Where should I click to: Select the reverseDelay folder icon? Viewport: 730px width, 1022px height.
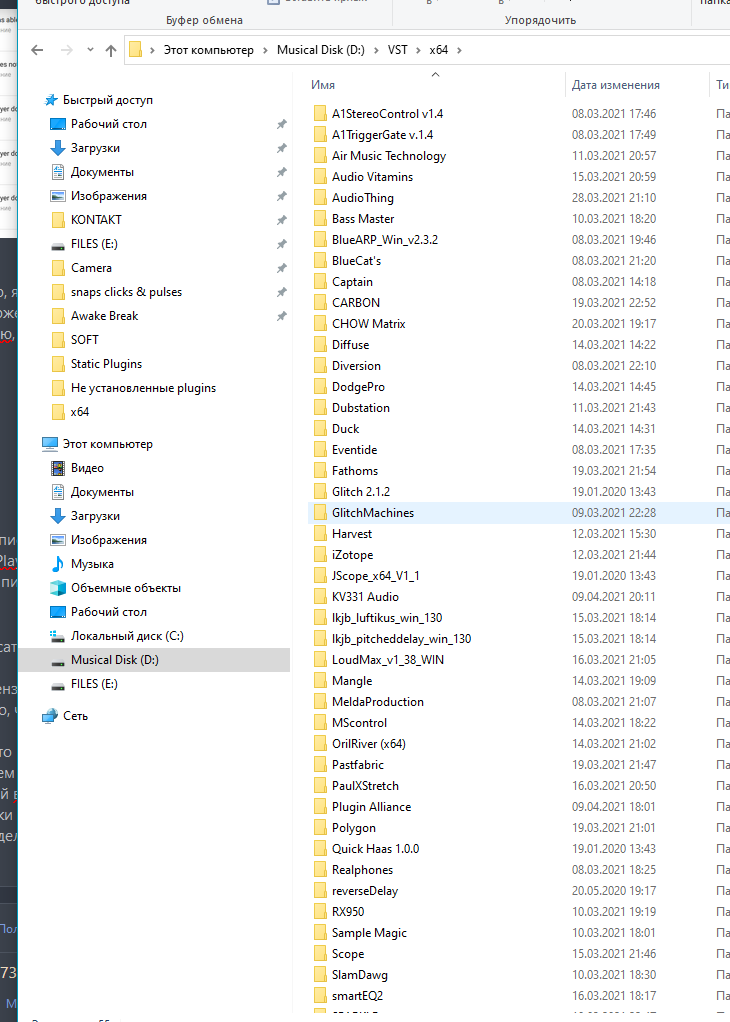pos(320,891)
